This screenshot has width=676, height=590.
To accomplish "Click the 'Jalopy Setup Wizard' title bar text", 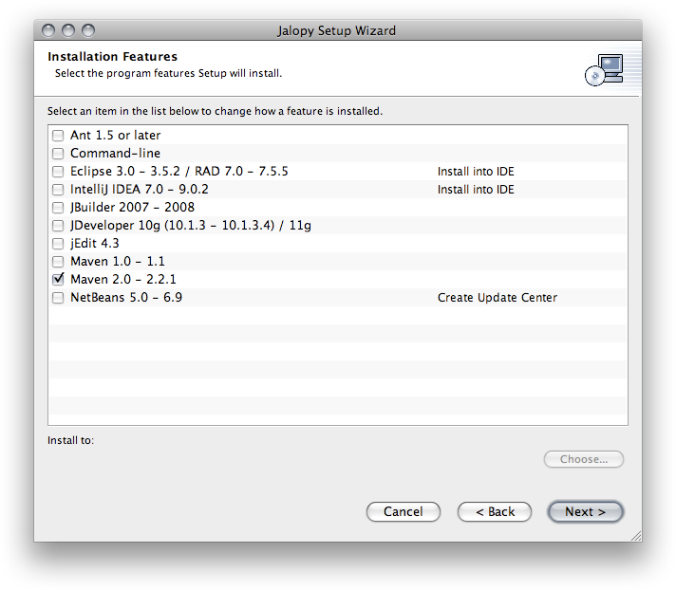I will (x=336, y=31).
